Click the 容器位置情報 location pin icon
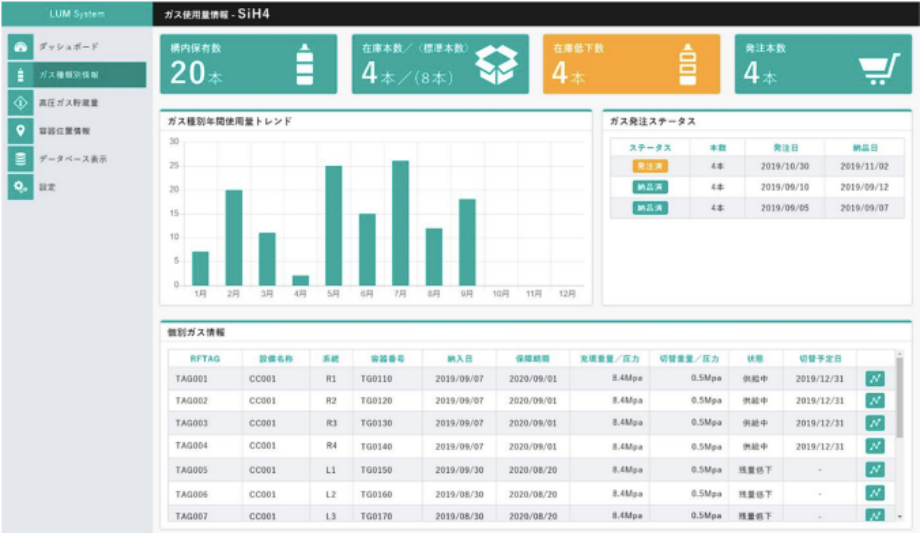The height and width of the screenshot is (533, 920). [x=20, y=131]
